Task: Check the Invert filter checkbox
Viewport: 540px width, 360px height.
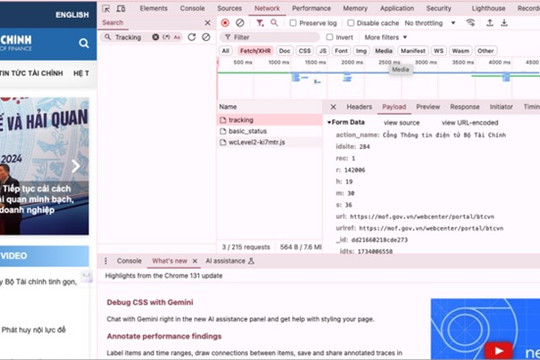Action: click(330, 37)
